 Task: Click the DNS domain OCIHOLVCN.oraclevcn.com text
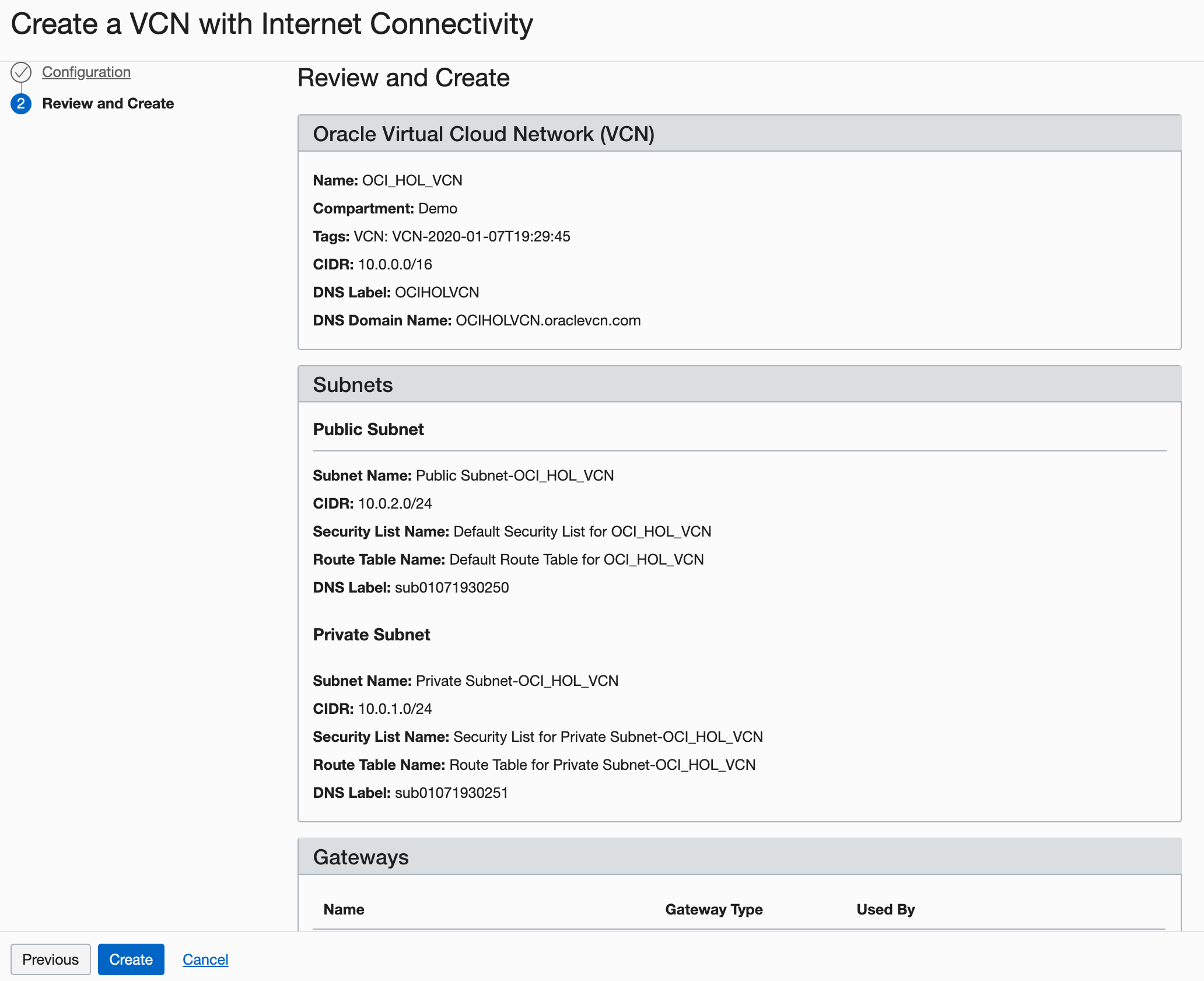548,321
